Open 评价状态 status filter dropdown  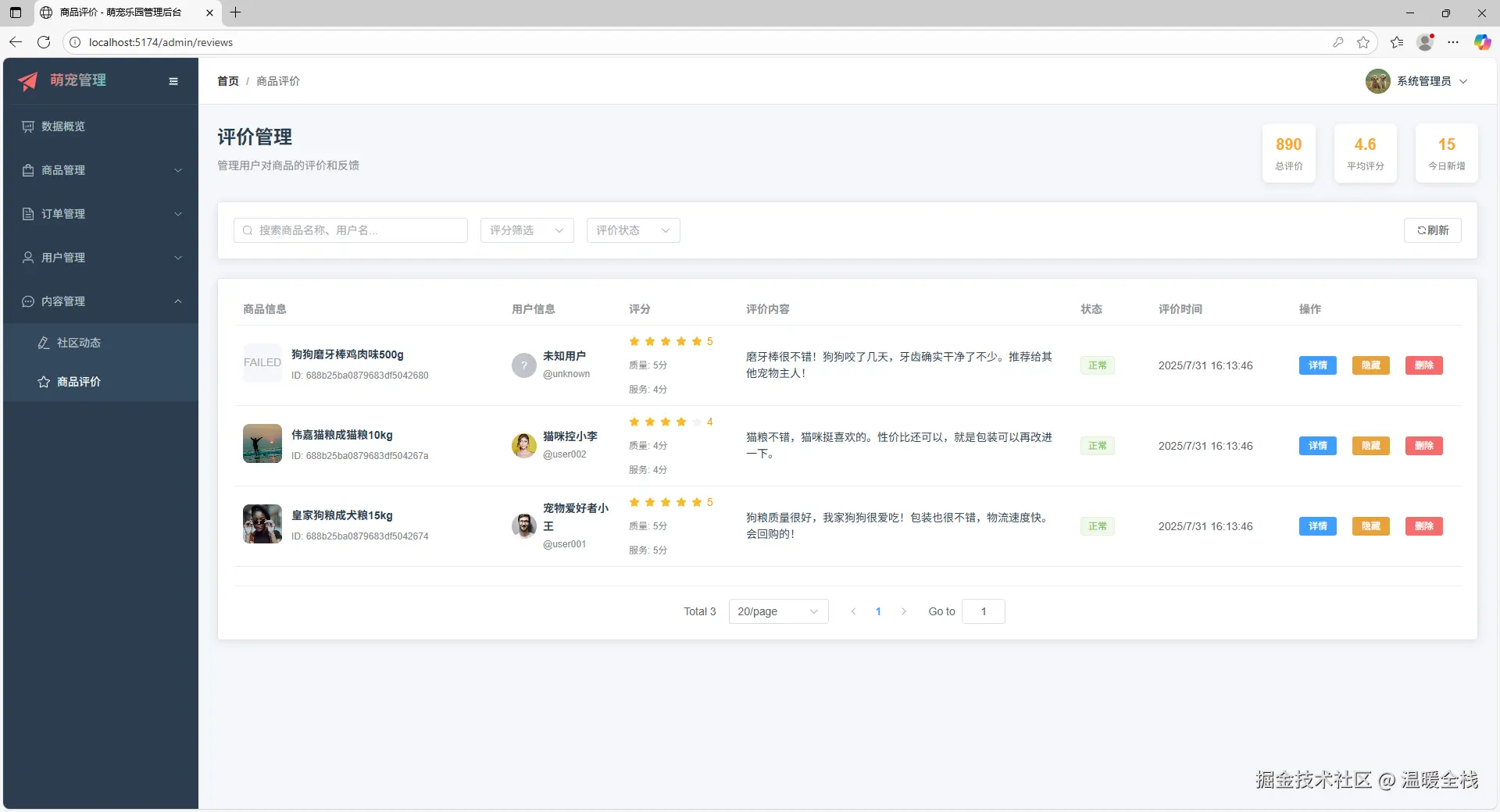(x=634, y=230)
